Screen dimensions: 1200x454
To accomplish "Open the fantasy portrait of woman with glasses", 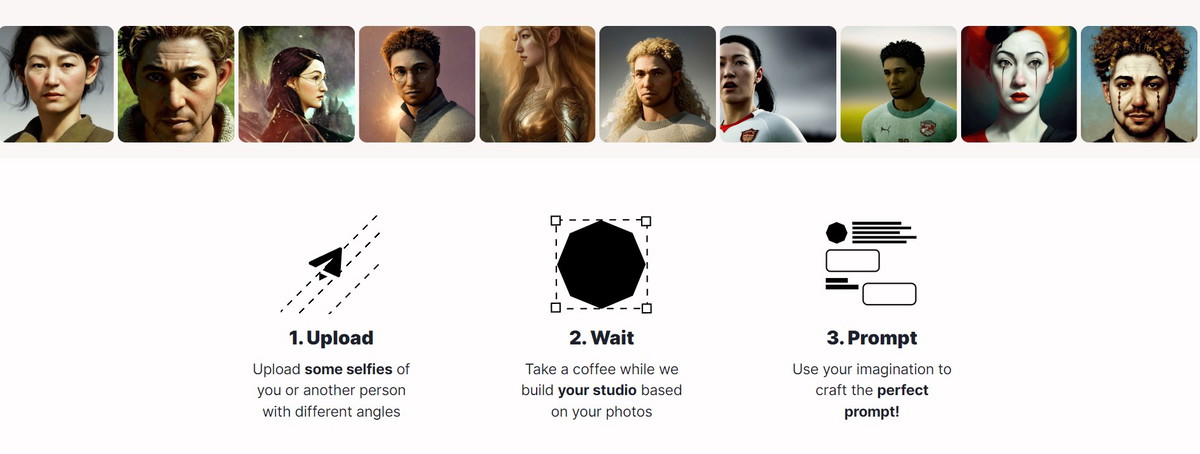I will pyautogui.click(x=297, y=84).
